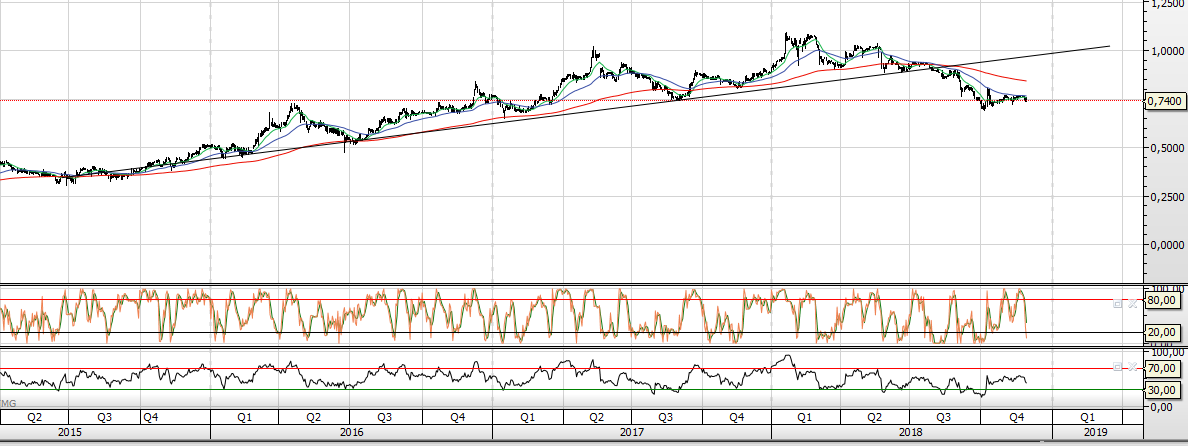Select the 2016 year on the time axis

[351, 432]
